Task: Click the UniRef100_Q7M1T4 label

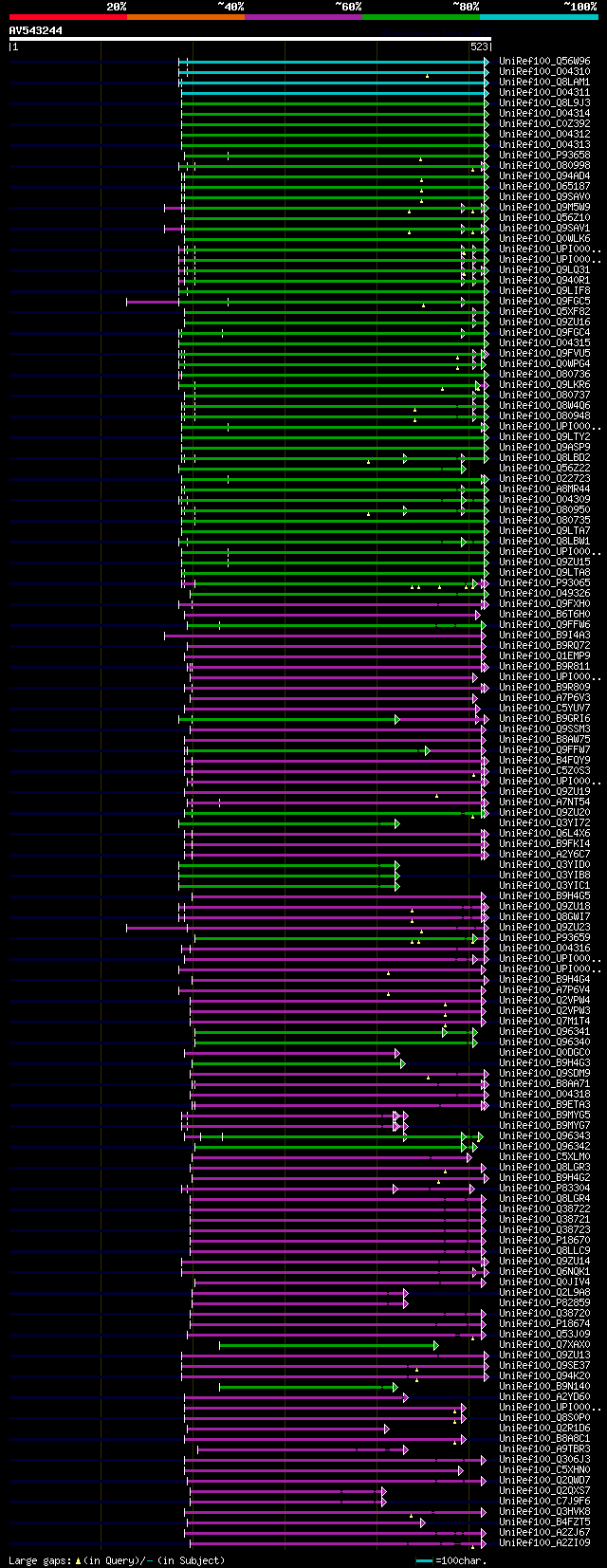Action: pos(544,1021)
